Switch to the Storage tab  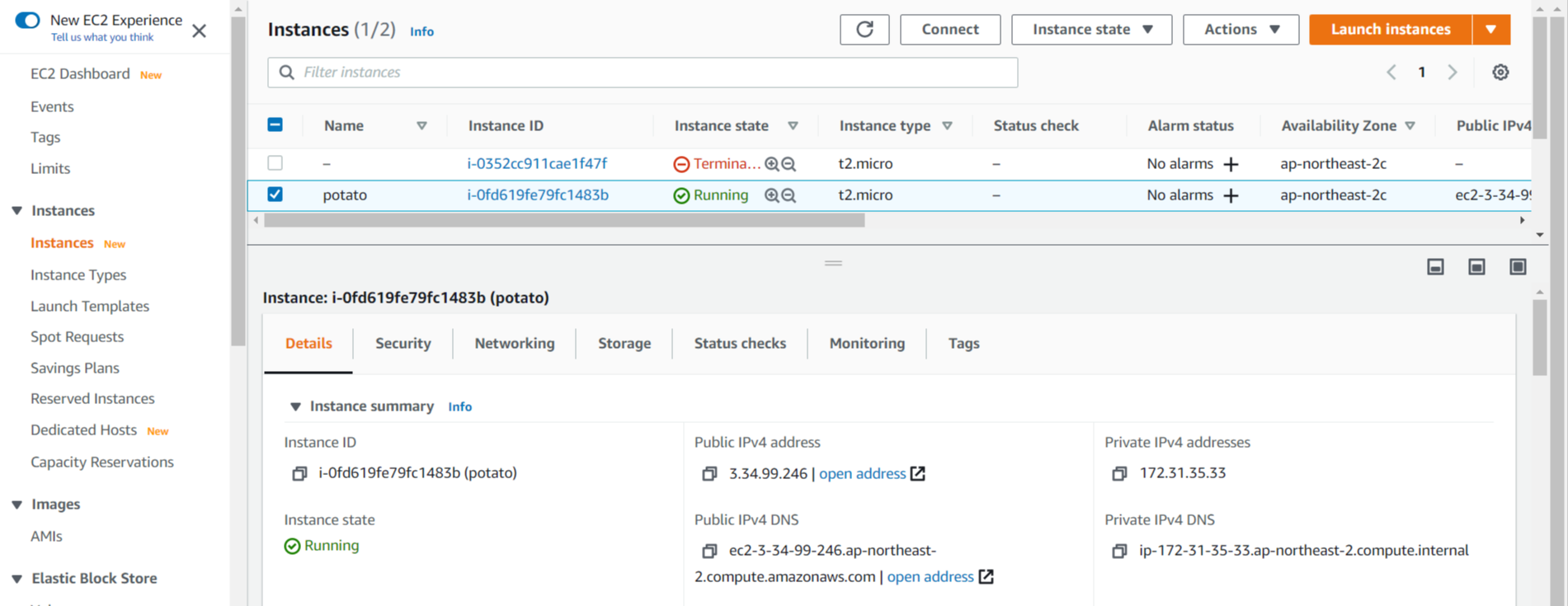click(624, 344)
